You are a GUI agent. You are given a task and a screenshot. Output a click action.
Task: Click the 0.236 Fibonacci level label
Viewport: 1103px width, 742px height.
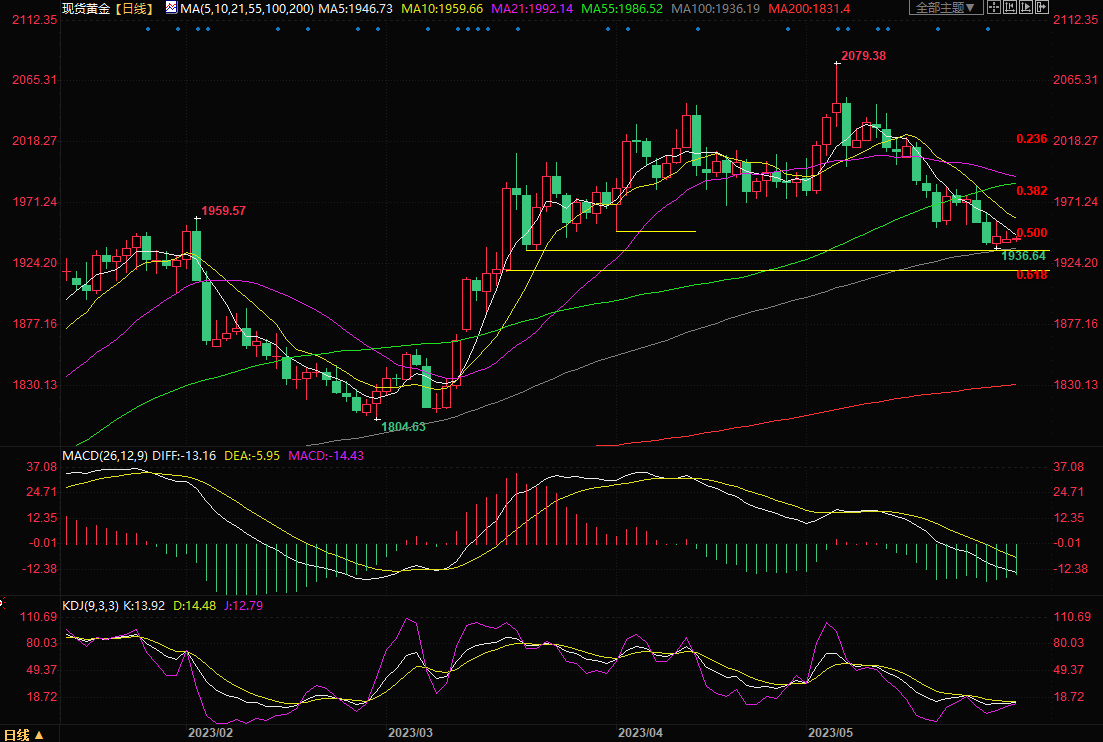click(x=1031, y=139)
